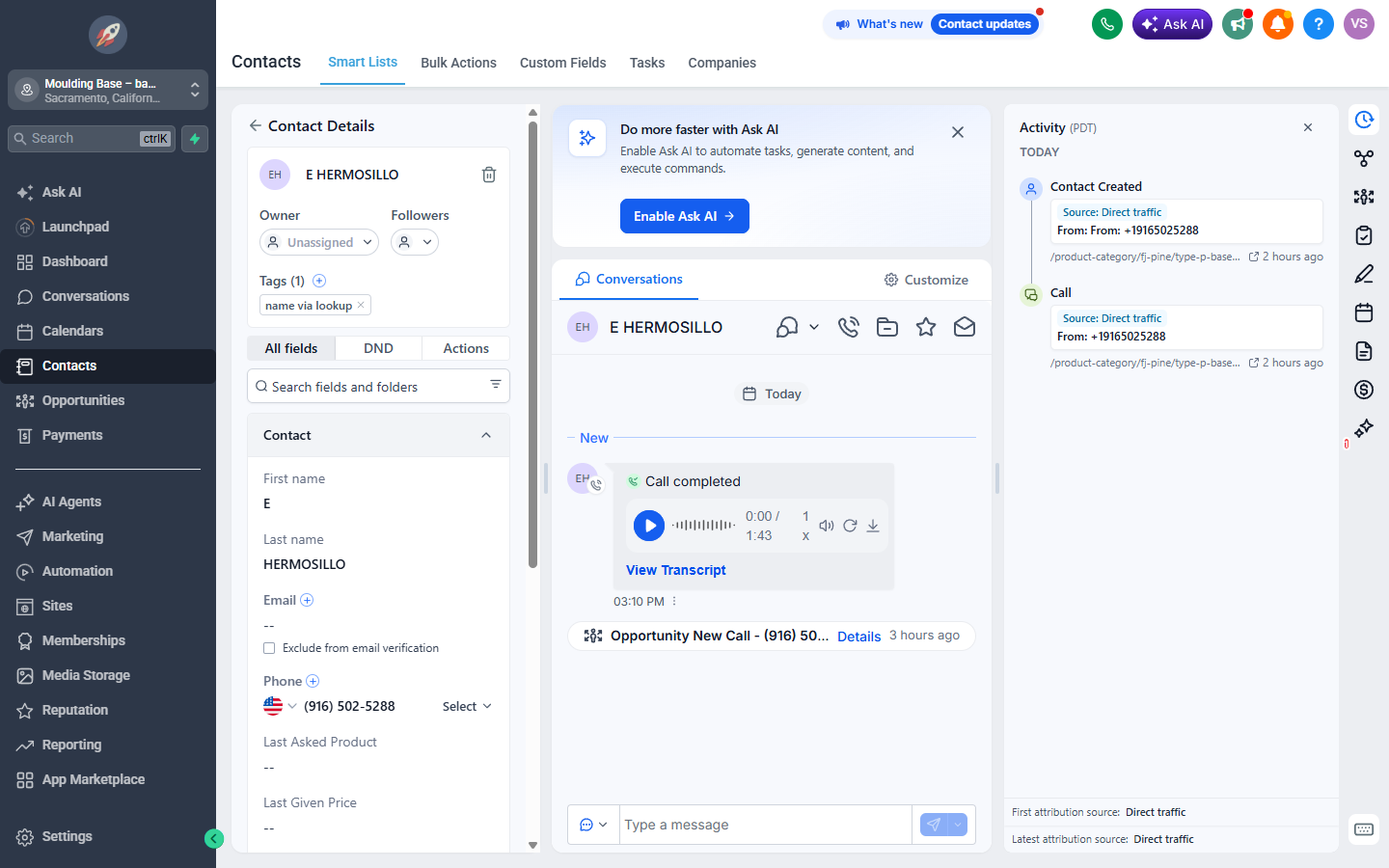
Task: Add a tag with plus icon
Action: click(x=319, y=281)
